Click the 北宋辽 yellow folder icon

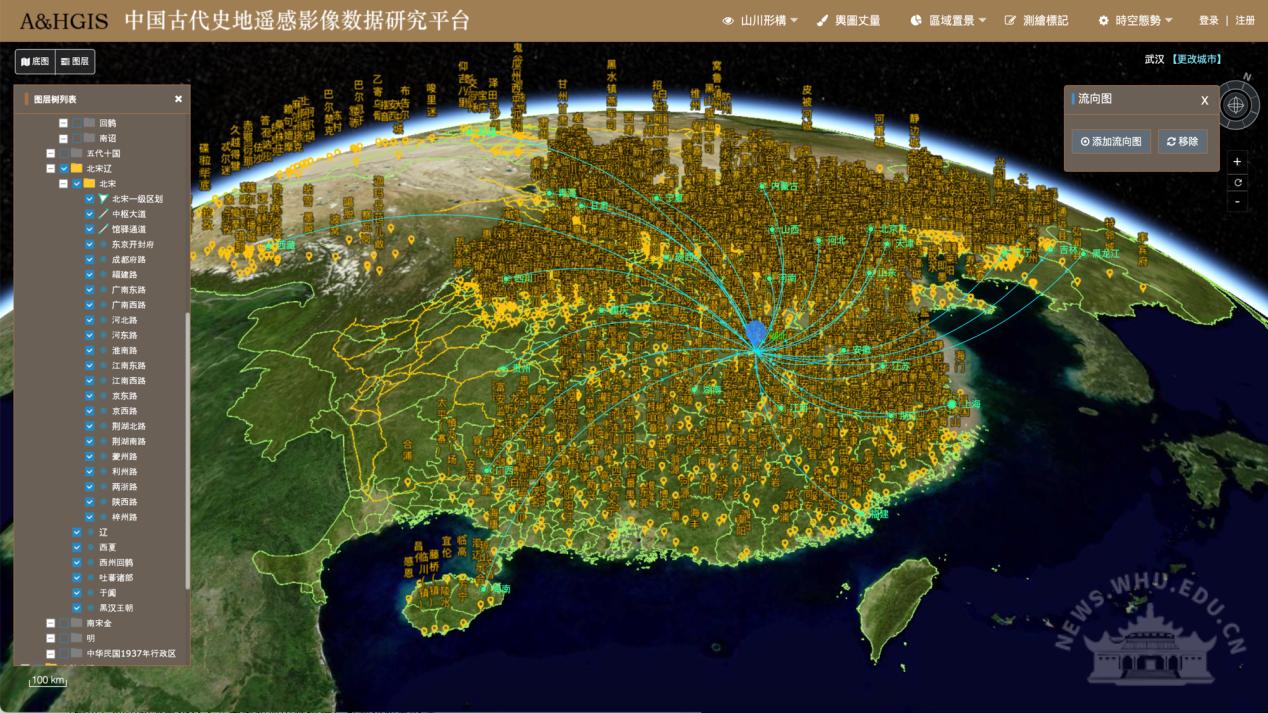click(76, 169)
